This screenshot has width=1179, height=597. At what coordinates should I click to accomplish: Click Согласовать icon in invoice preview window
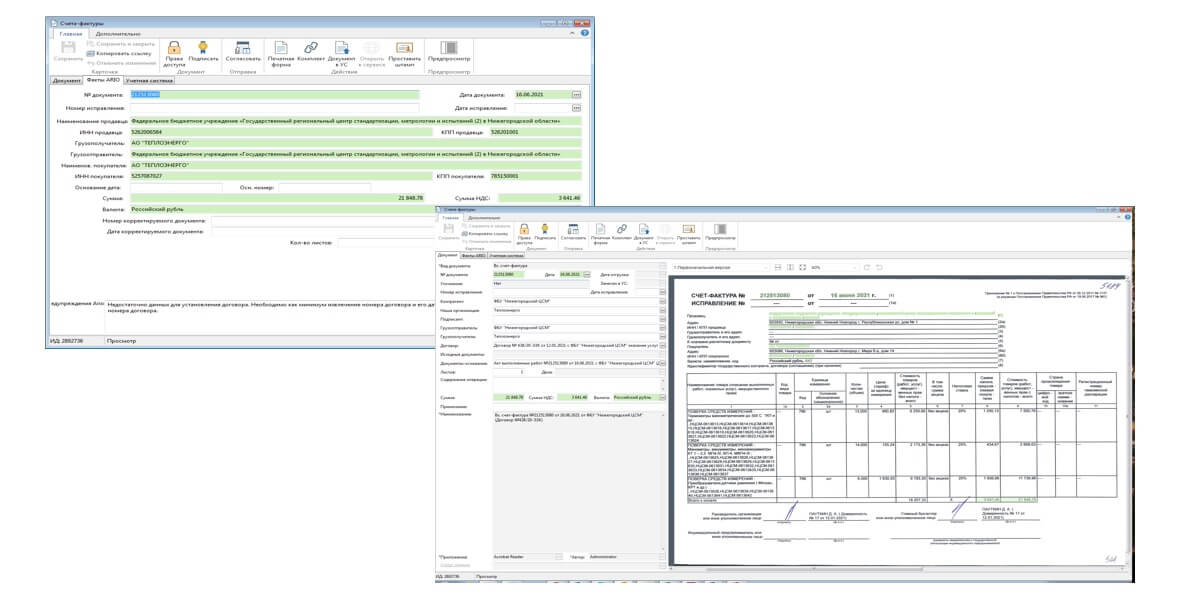point(573,229)
